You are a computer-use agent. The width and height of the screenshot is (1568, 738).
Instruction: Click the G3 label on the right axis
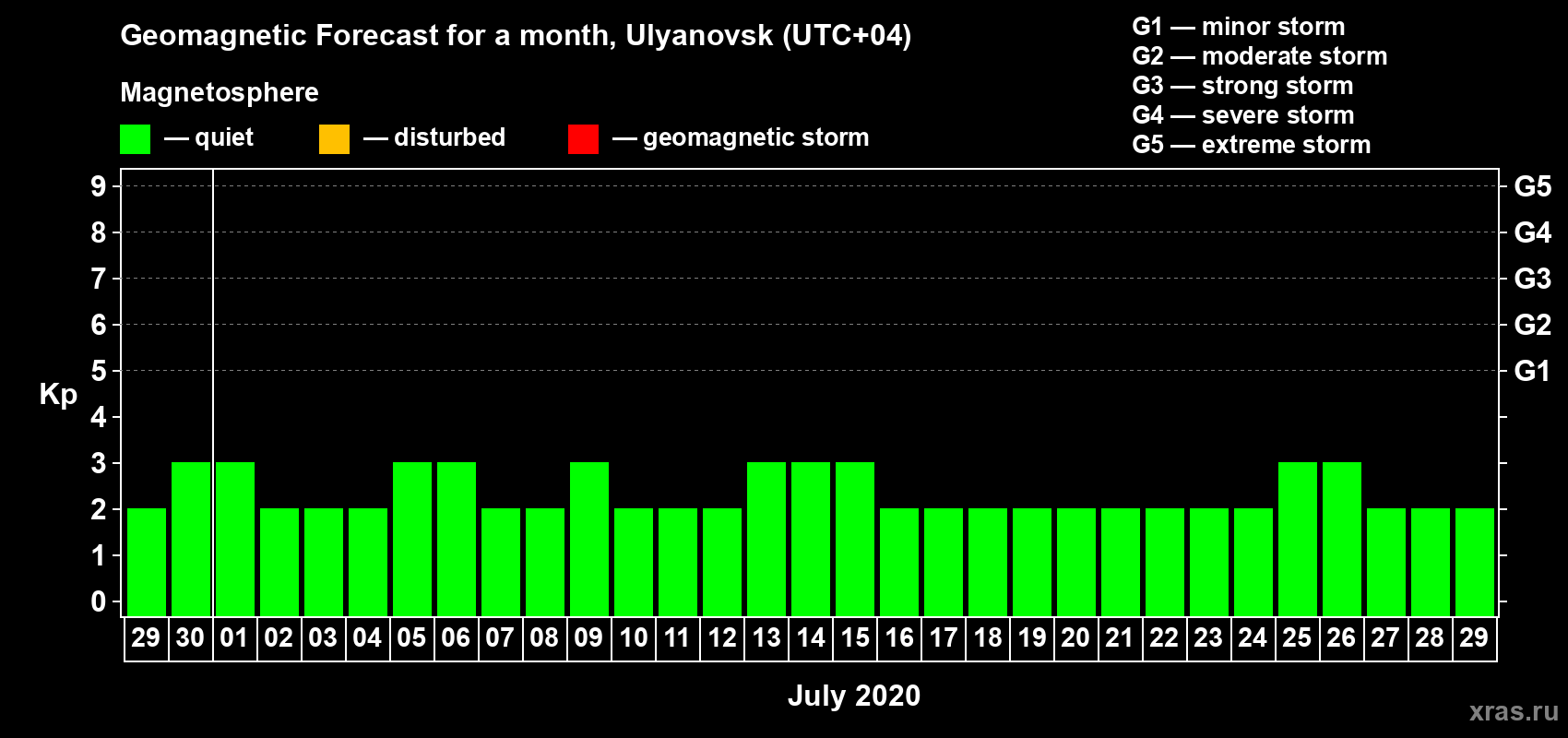click(x=1533, y=279)
